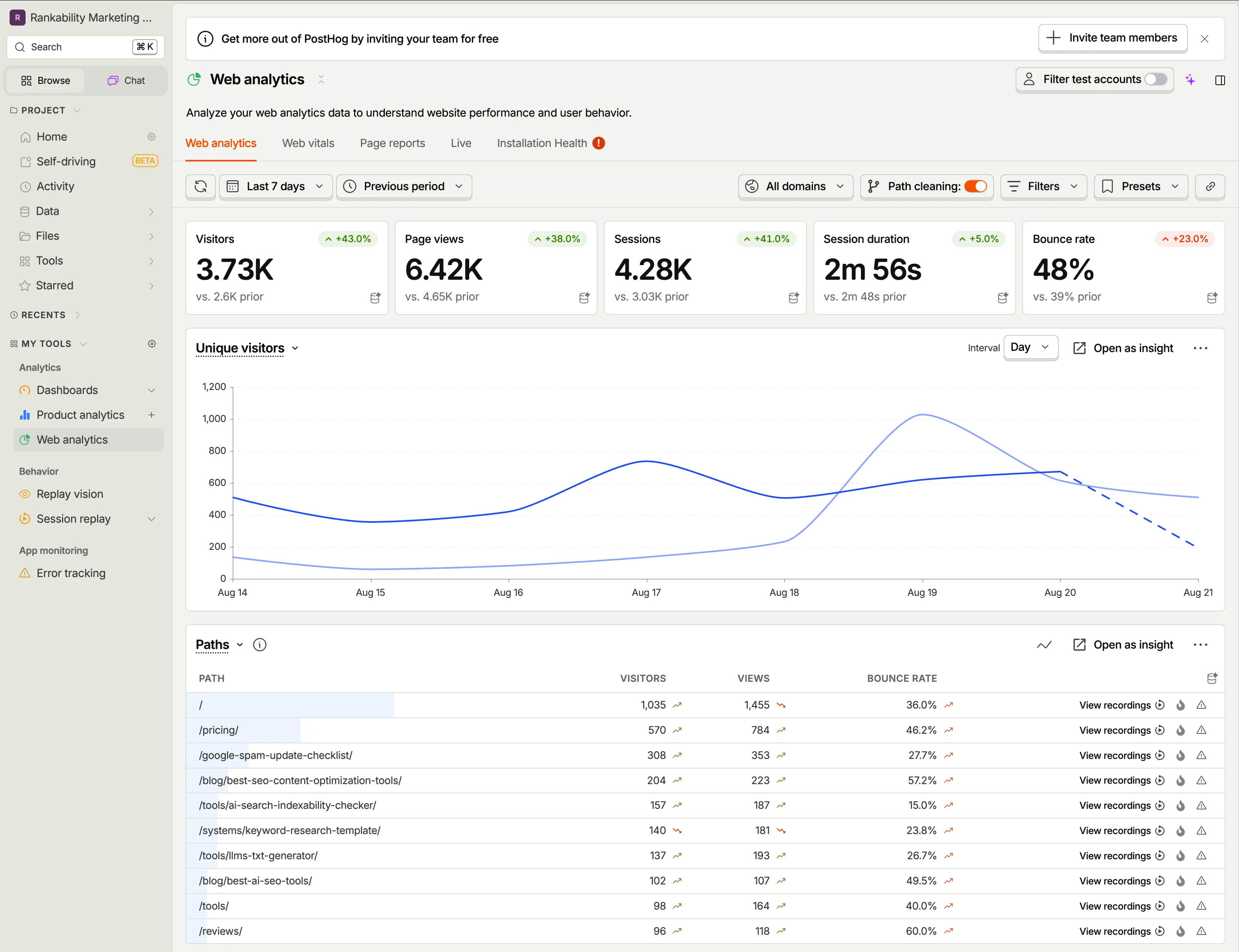The width and height of the screenshot is (1239, 952).
Task: Open All domains dropdown
Action: (x=795, y=186)
